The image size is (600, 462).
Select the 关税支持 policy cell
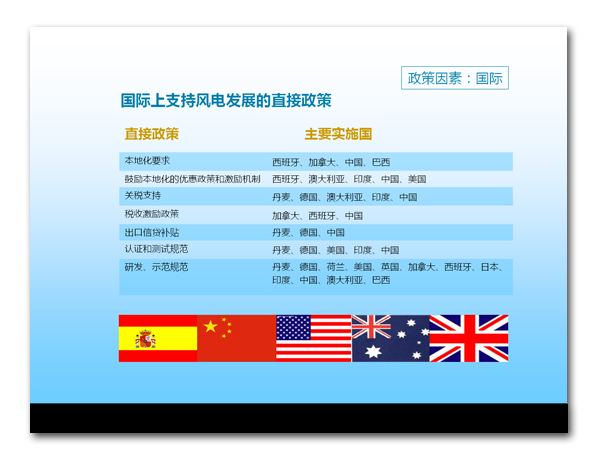(142, 196)
